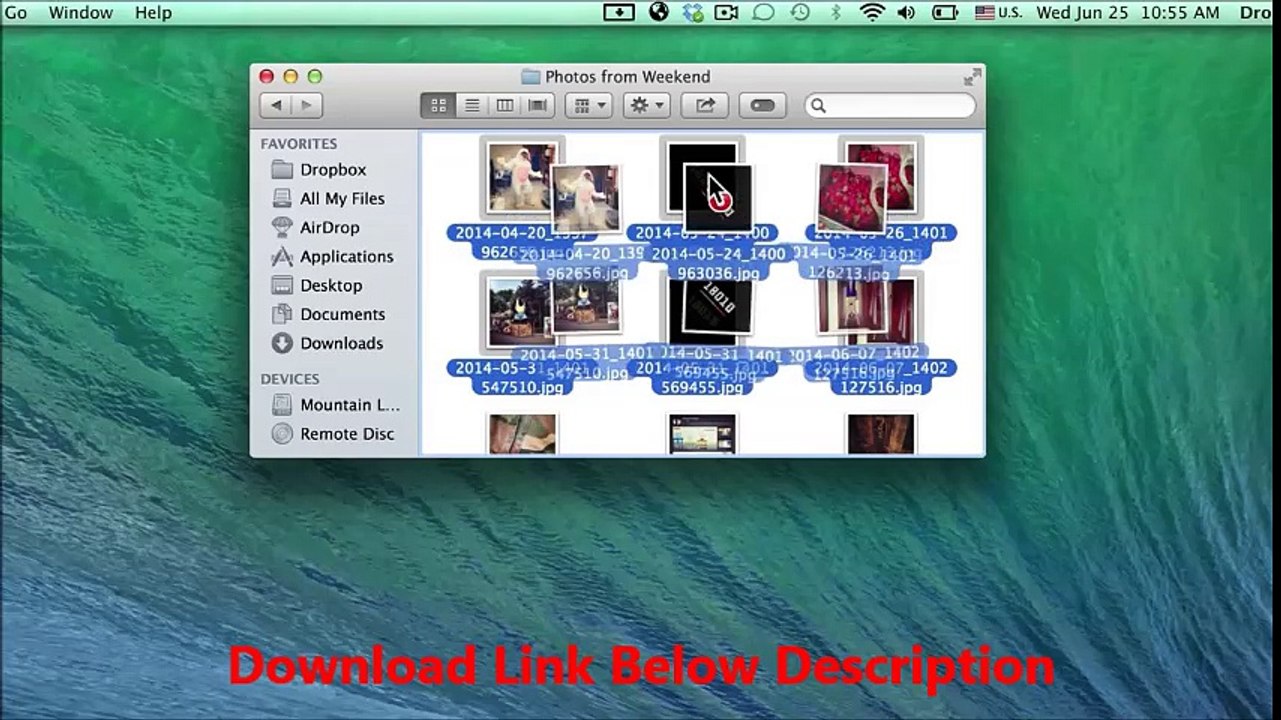Go forward in Finder history
This screenshot has height=720, width=1281.
pyautogui.click(x=306, y=105)
